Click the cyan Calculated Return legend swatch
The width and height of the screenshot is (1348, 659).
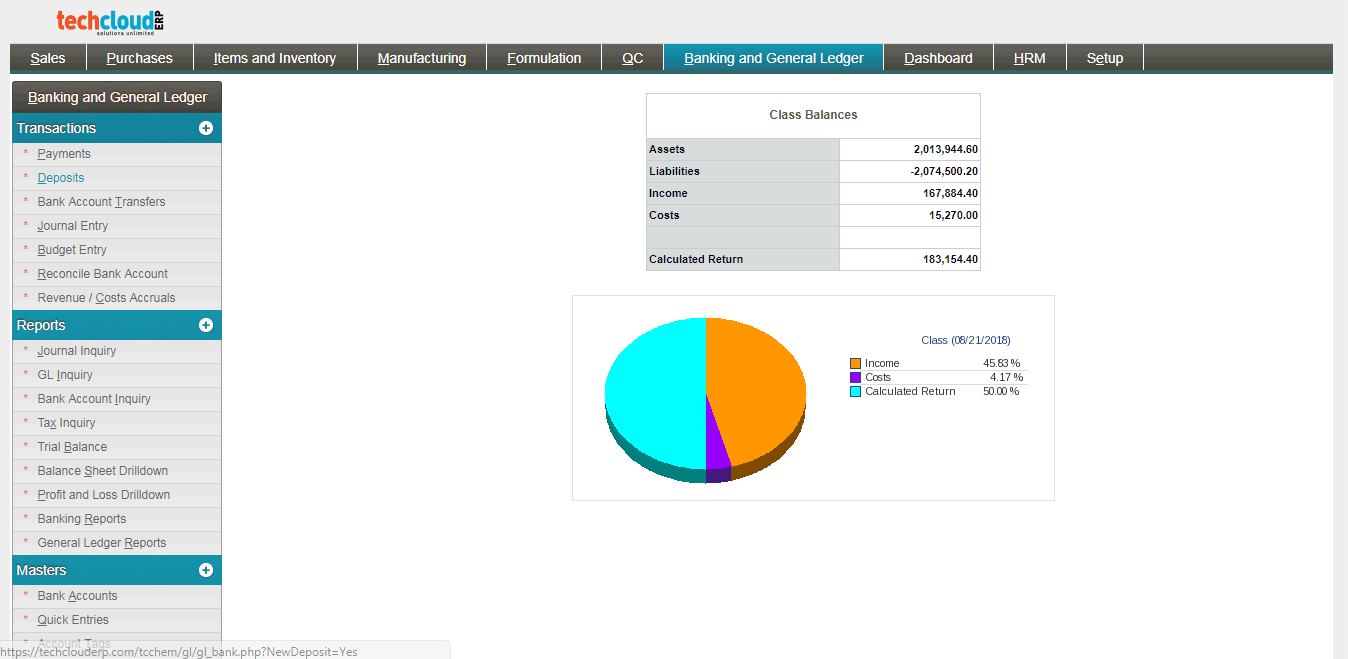click(855, 391)
